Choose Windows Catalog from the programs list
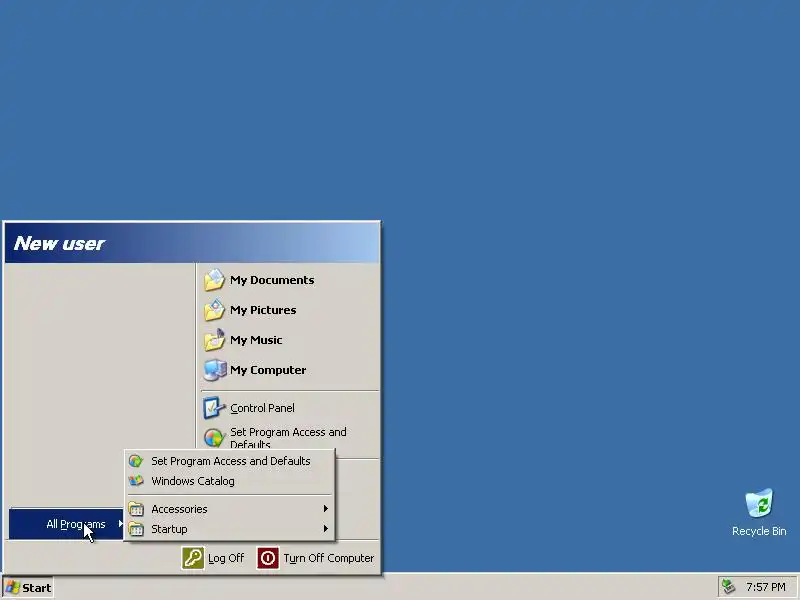Viewport: 800px width, 600px height. click(x=230, y=481)
